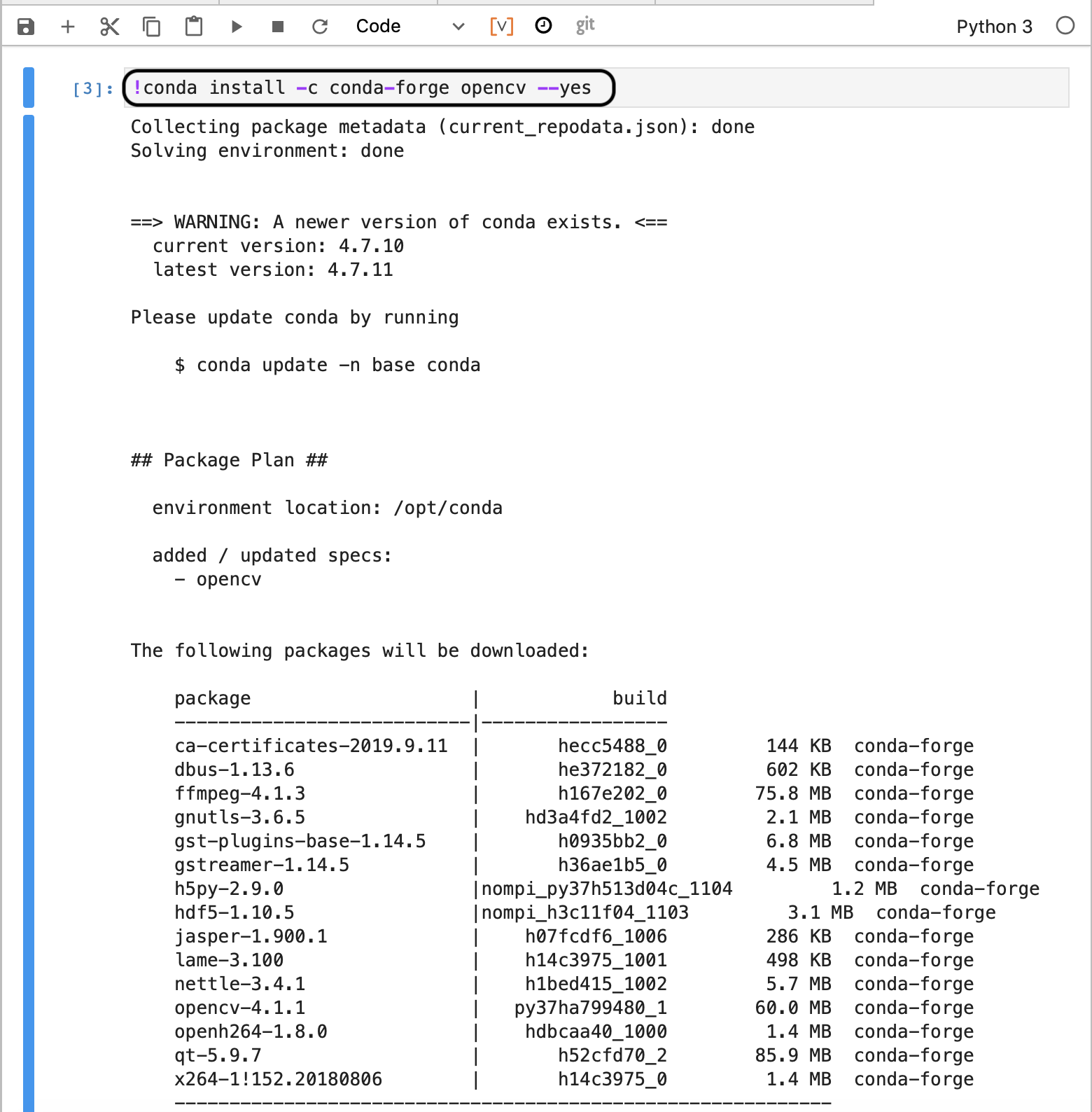Click the 'nompi_h3c11f04_1103' build string
This screenshot has width=1092, height=1112.
[585, 912]
